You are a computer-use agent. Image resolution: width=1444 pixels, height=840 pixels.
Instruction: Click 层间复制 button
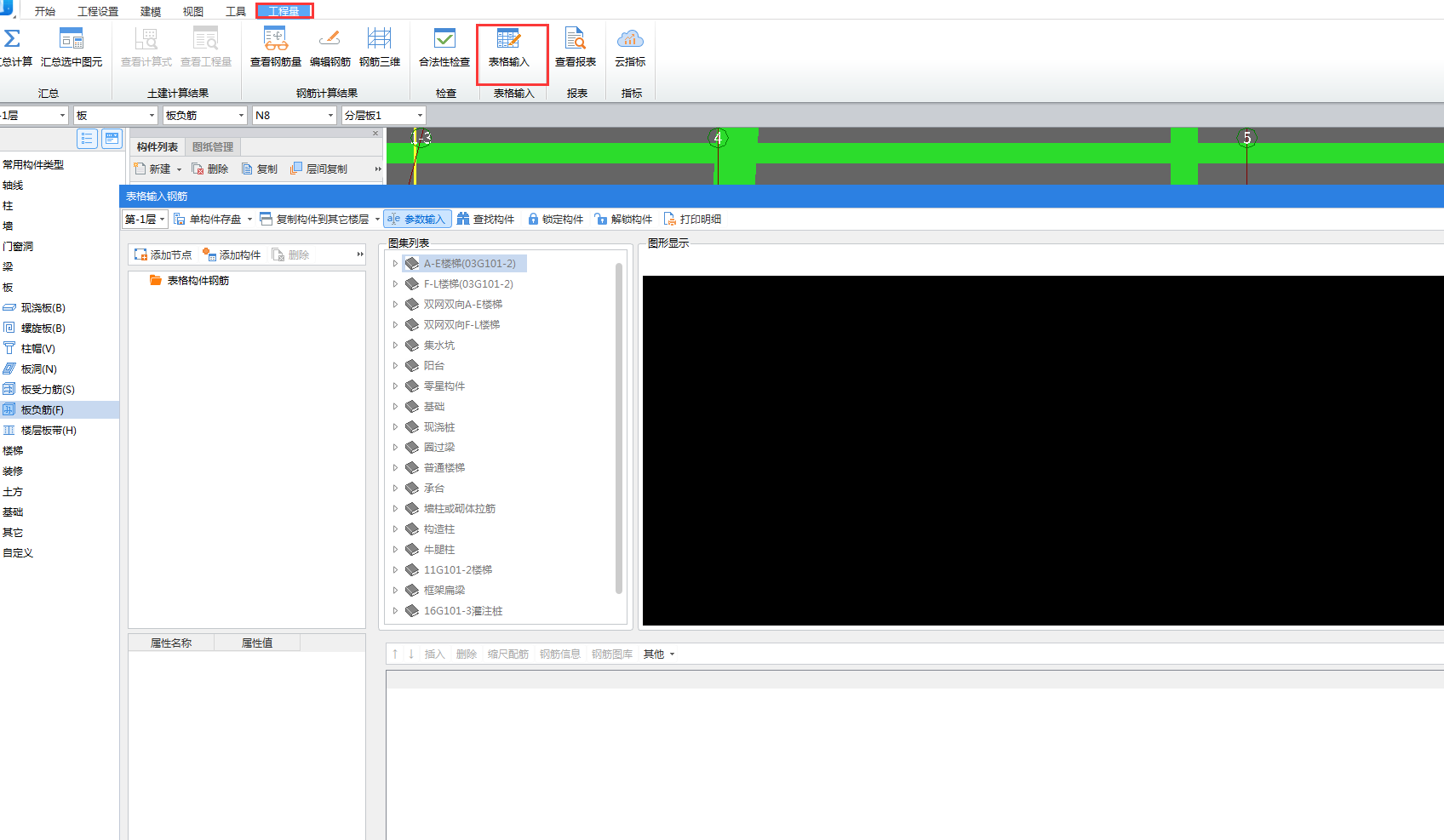point(318,169)
